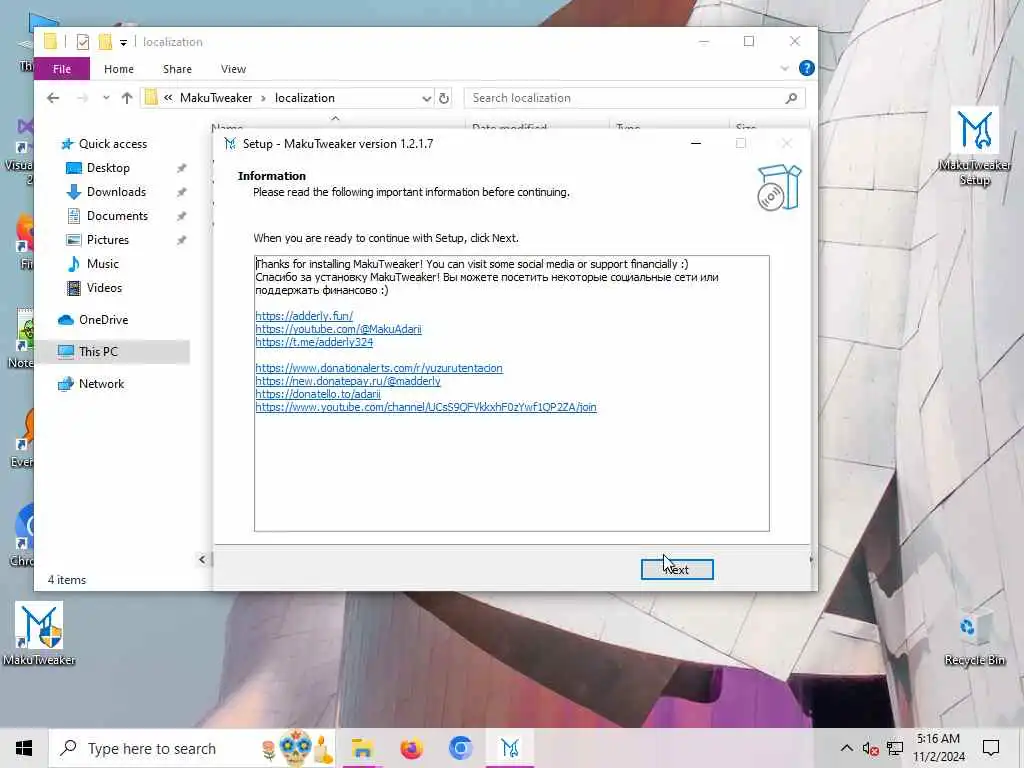
Task: Click New folder icon in quick access toolbar
Action: coord(104,42)
